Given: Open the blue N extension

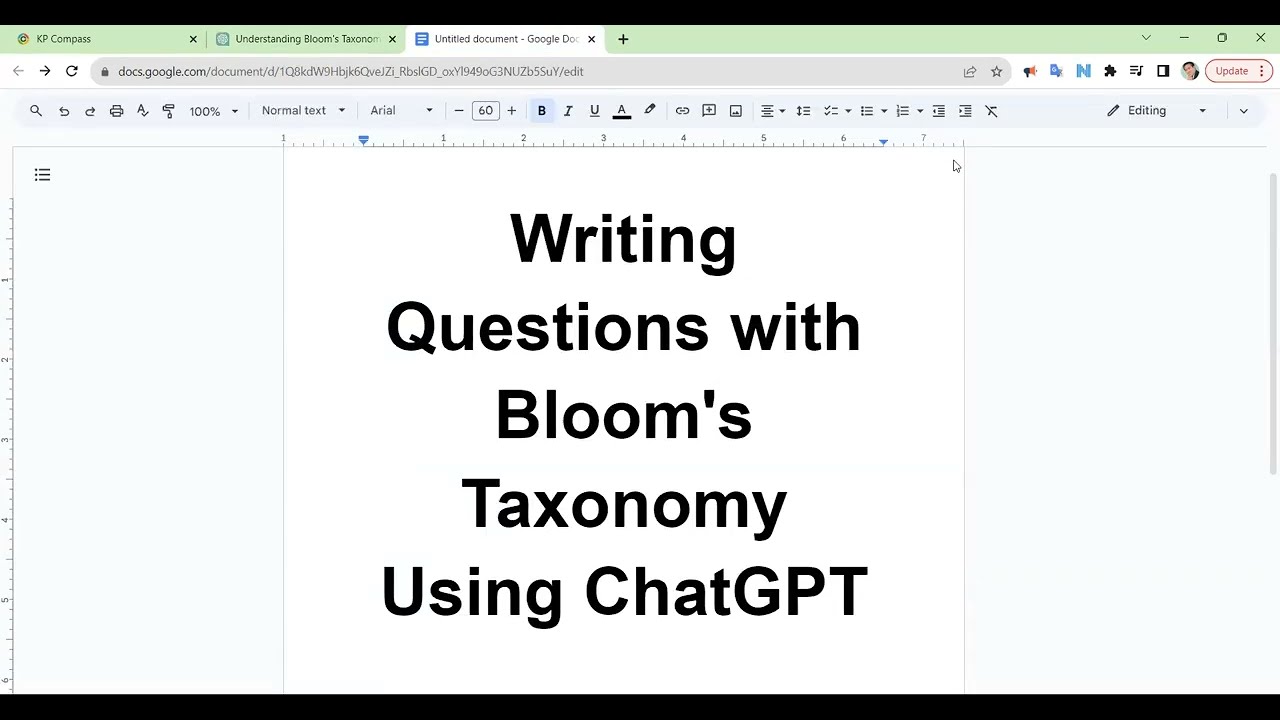Looking at the screenshot, I should click(1083, 71).
